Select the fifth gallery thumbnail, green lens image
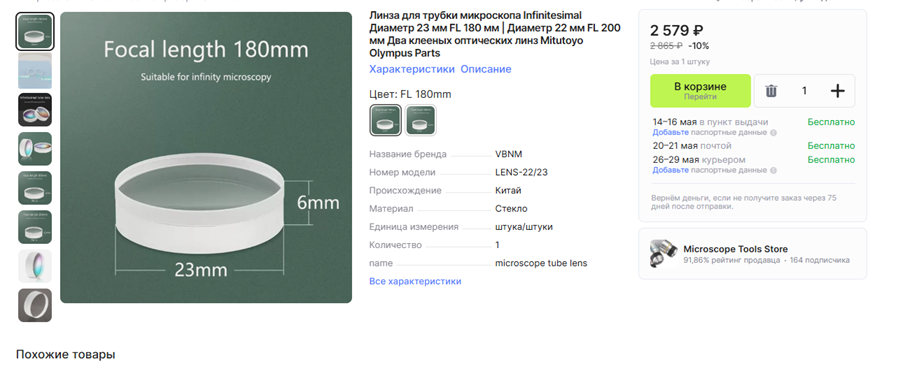 coord(35,188)
